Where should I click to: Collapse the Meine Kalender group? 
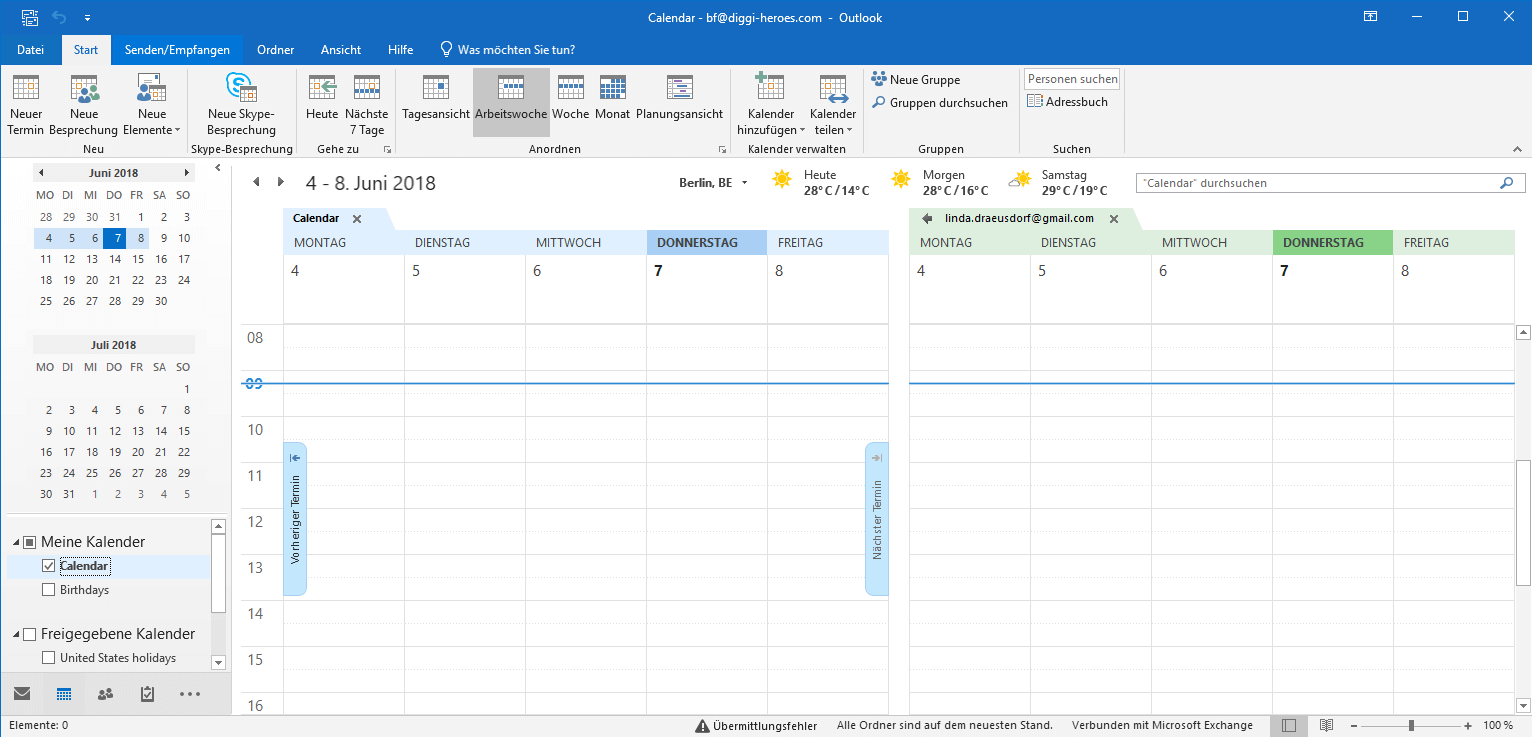(16, 542)
